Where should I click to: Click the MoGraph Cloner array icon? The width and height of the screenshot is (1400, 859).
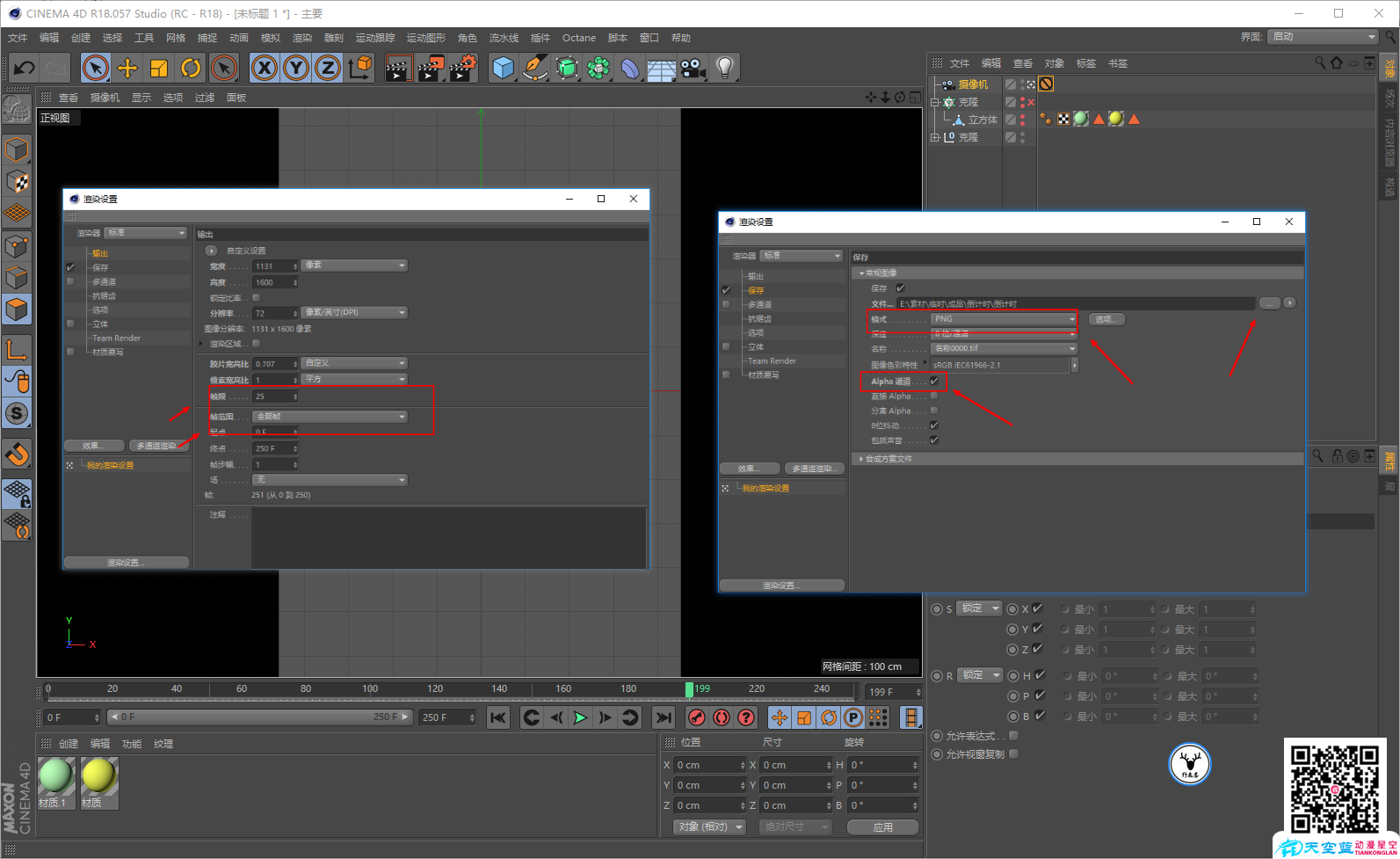pos(598,68)
